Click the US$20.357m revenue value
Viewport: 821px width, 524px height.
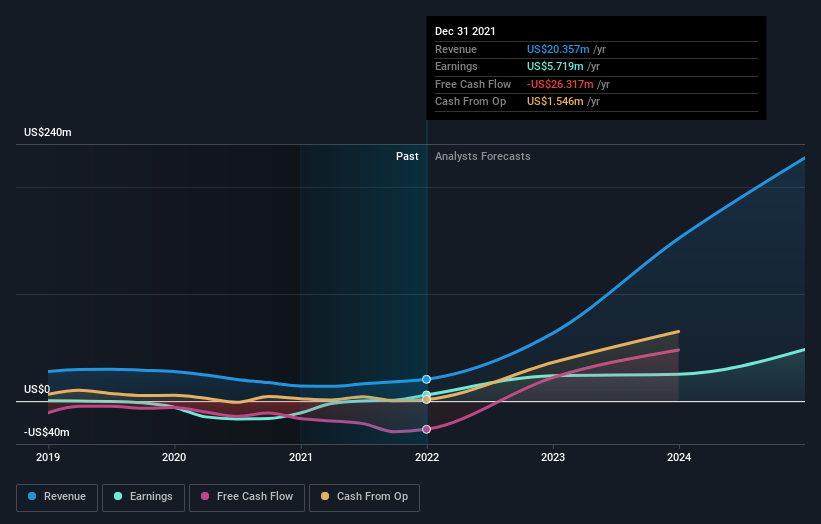coord(558,49)
